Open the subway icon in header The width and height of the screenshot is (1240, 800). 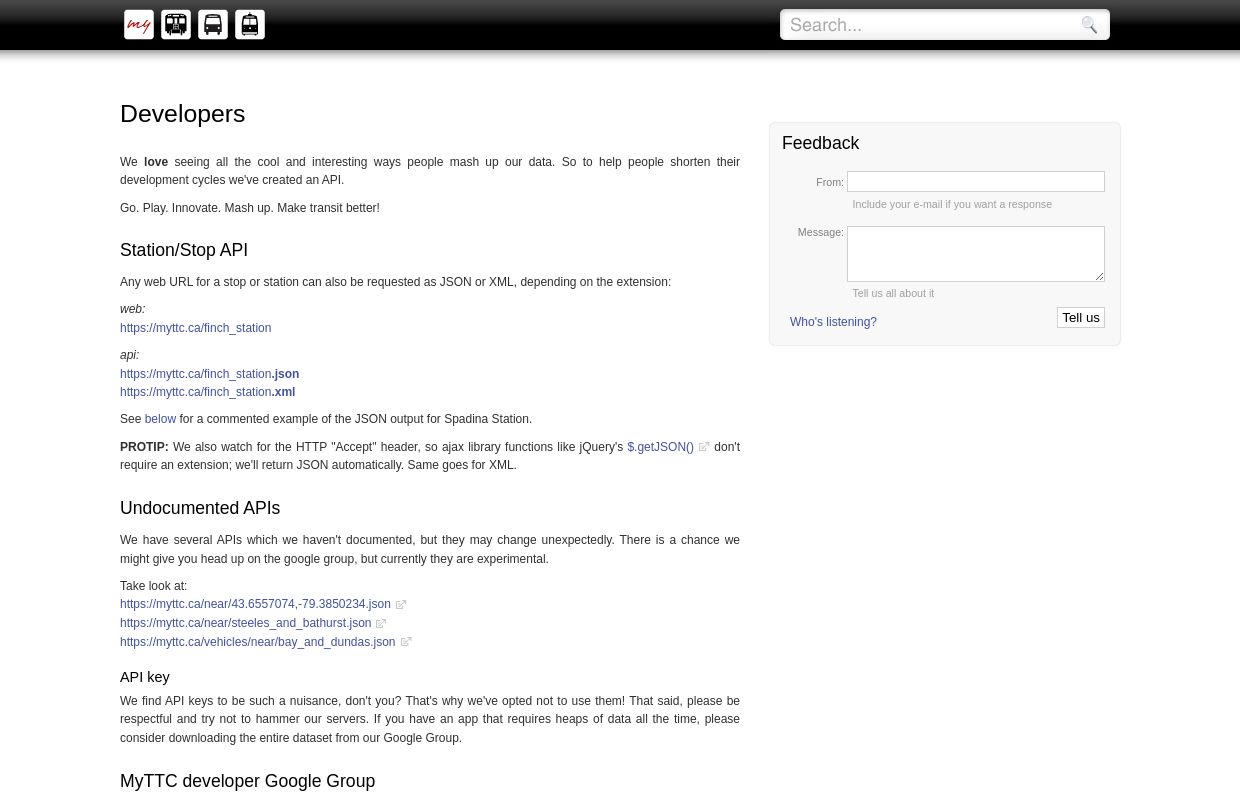pyautogui.click(x=176, y=25)
